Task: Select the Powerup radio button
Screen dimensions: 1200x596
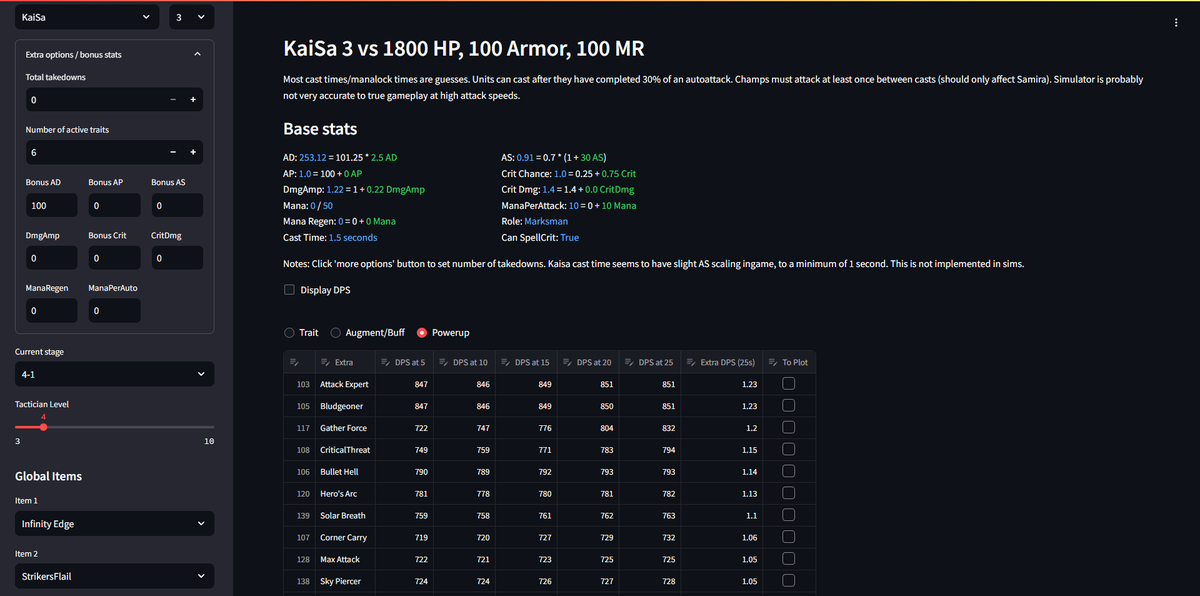Action: point(422,333)
